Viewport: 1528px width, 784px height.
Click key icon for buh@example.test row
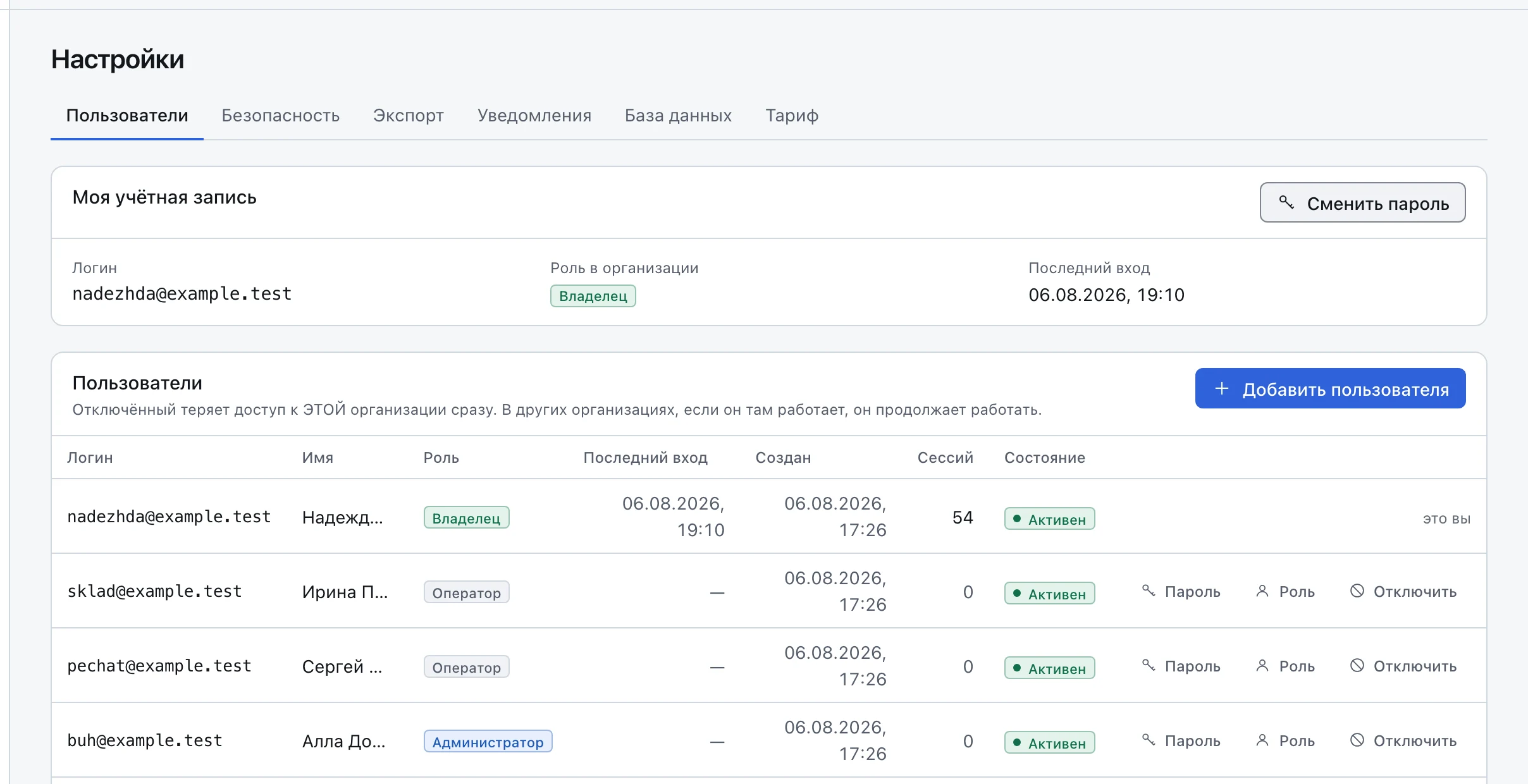tap(1149, 740)
